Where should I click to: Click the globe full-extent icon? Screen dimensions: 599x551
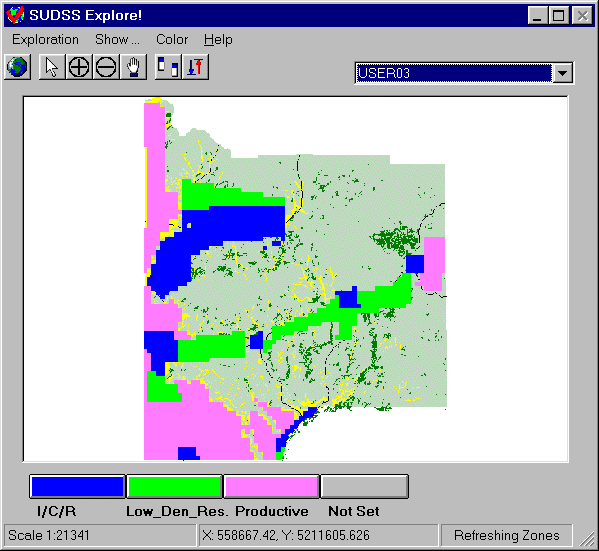(x=17, y=67)
